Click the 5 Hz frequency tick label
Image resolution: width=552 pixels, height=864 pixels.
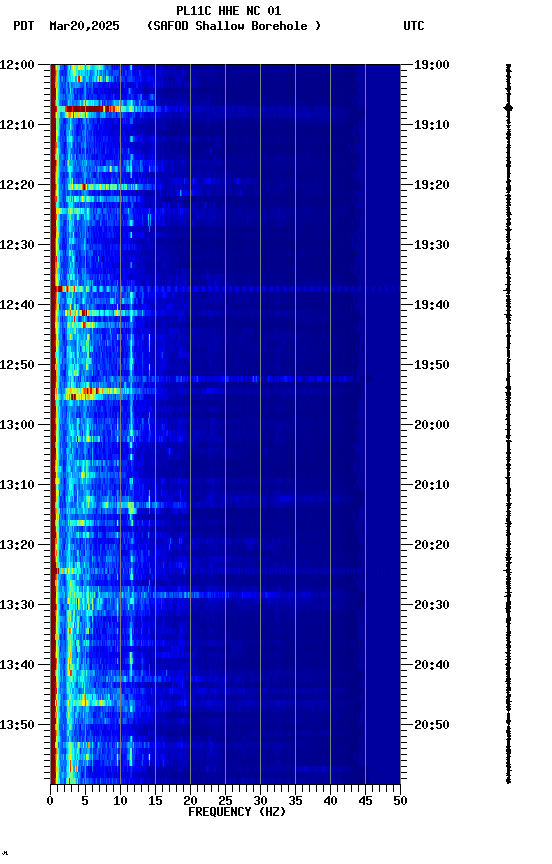85,801
